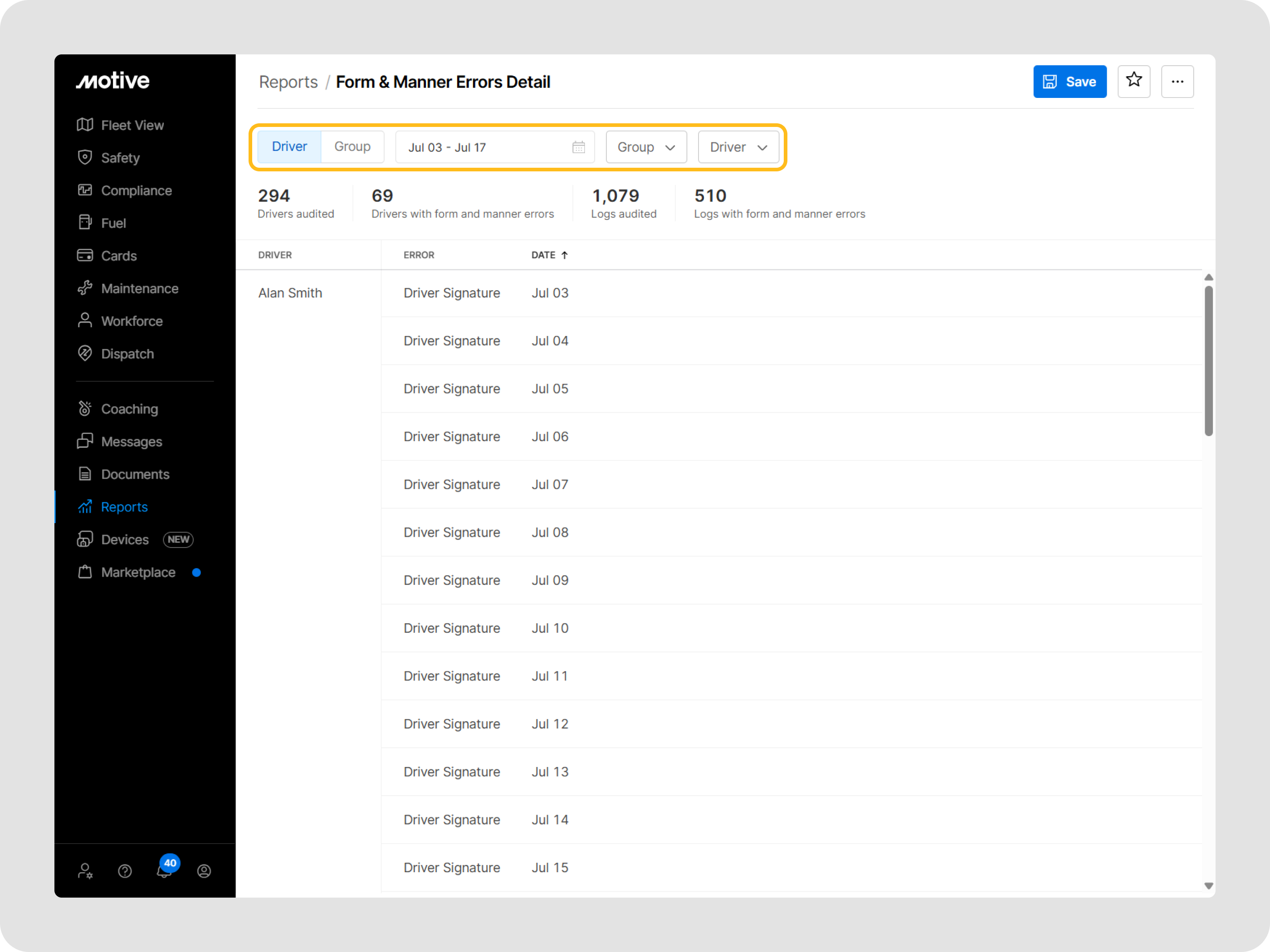Click the Motive logo

click(113, 81)
